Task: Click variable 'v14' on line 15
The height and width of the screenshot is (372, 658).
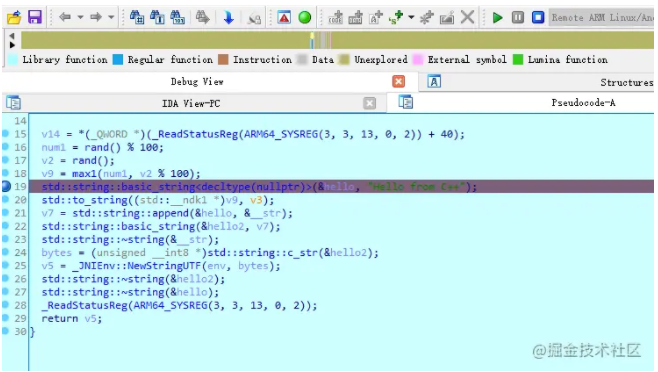Action: pyautogui.click(x=51, y=134)
